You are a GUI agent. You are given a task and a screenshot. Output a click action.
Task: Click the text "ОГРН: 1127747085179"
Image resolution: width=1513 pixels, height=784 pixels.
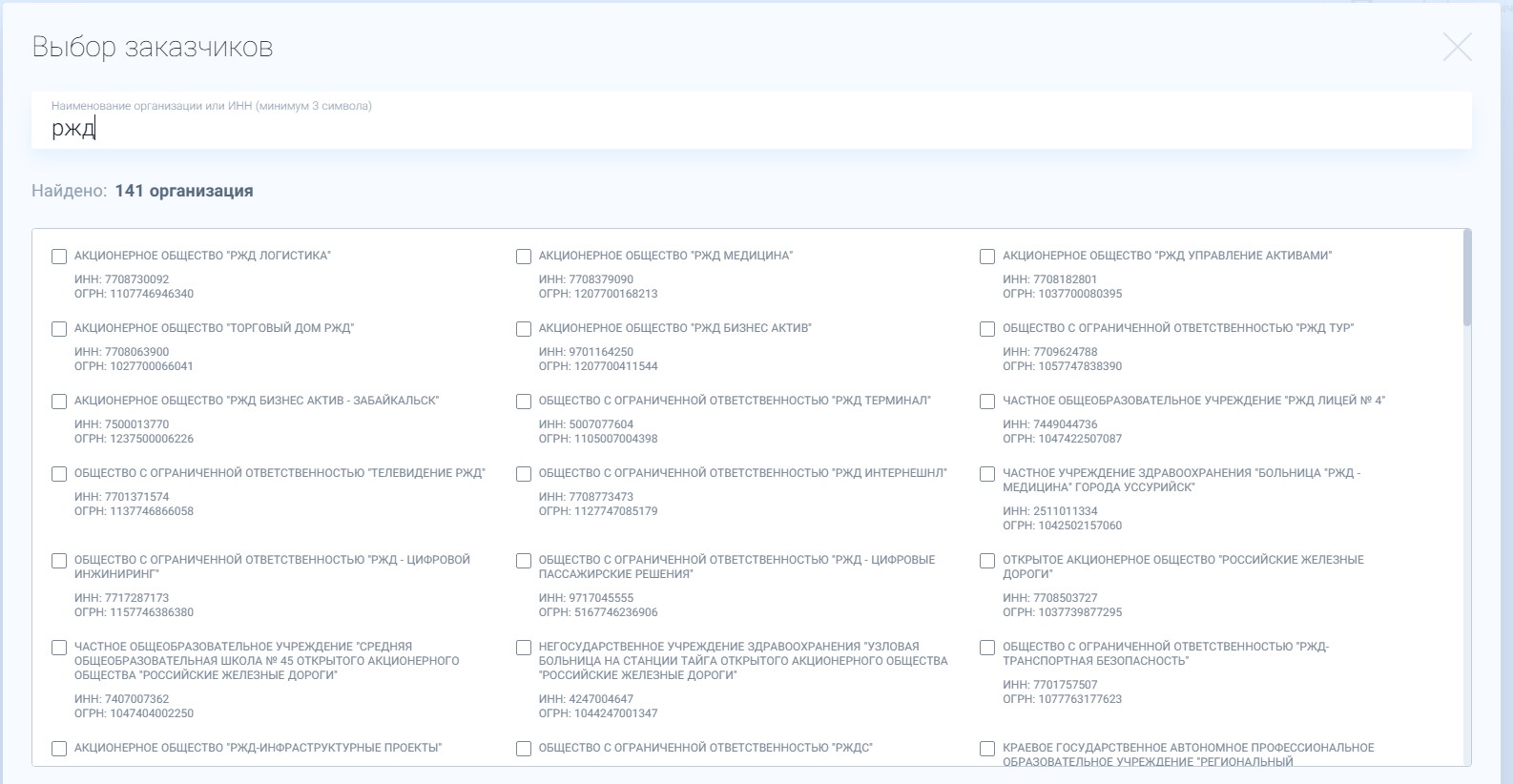point(598,511)
